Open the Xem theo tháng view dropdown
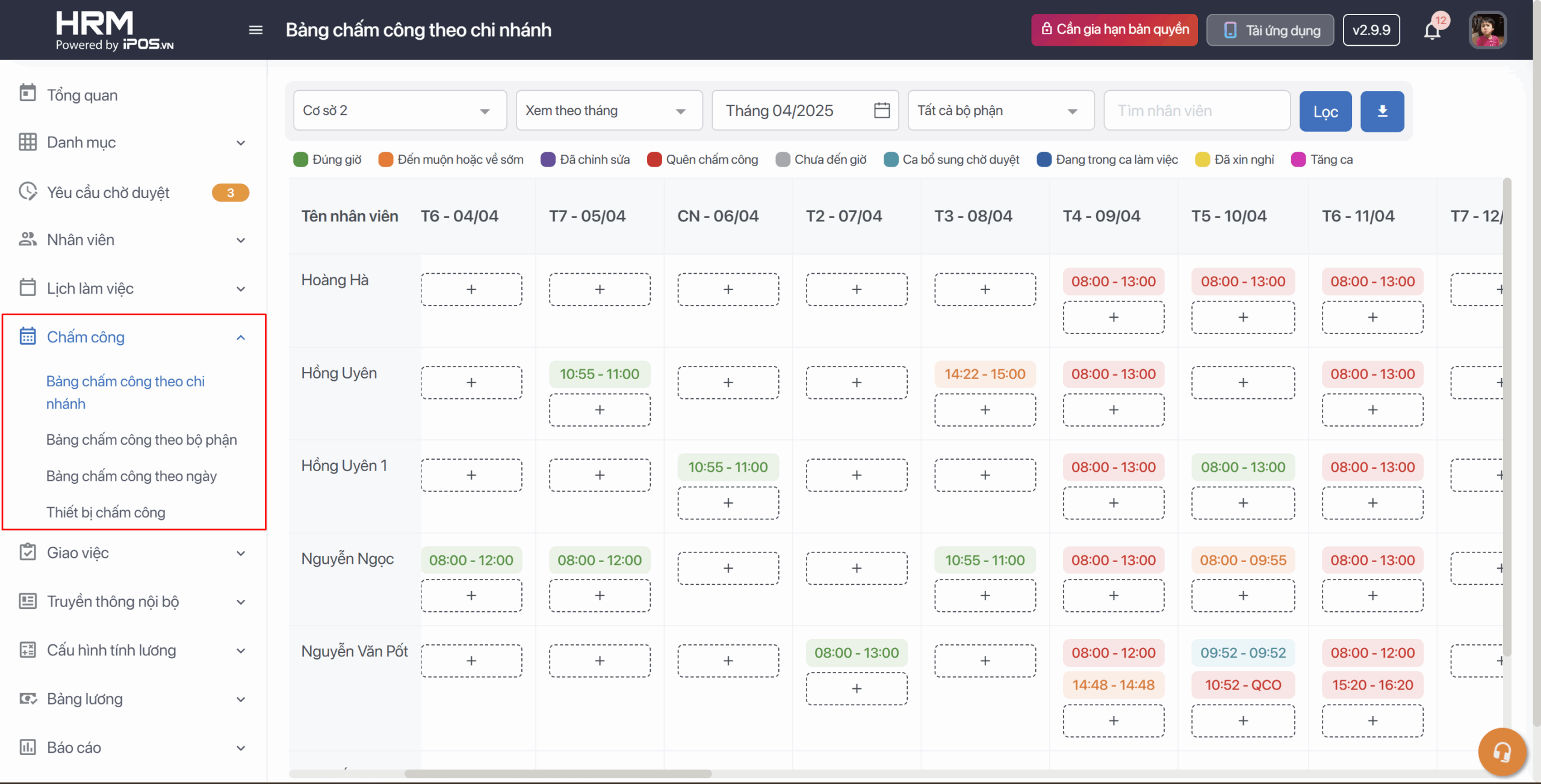 click(609, 111)
